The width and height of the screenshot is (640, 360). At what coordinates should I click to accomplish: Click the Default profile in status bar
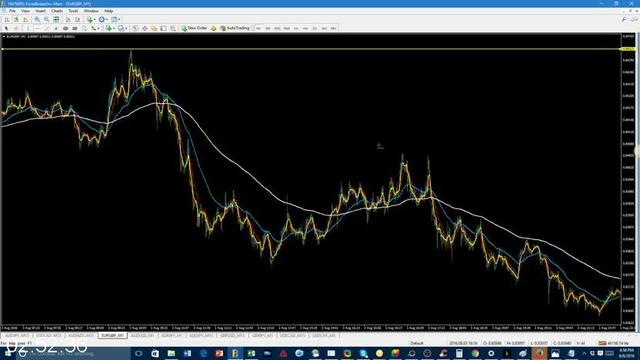[417, 343]
